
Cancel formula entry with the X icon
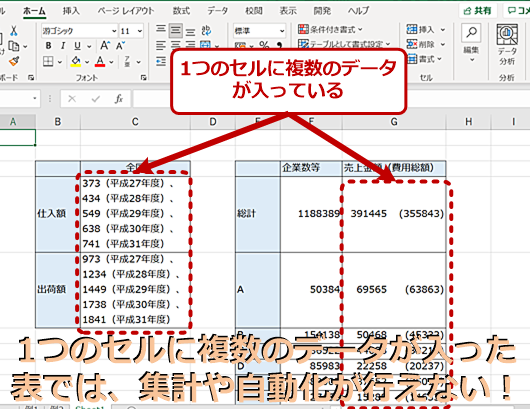[72, 99]
